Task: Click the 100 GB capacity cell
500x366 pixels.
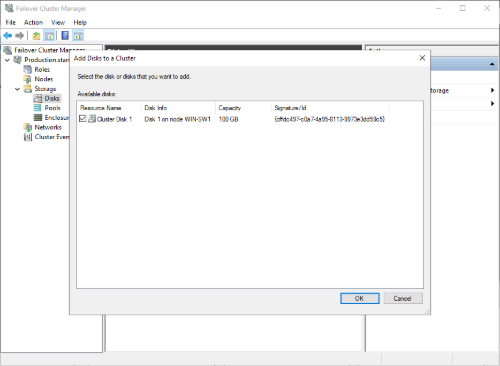Action: point(228,119)
